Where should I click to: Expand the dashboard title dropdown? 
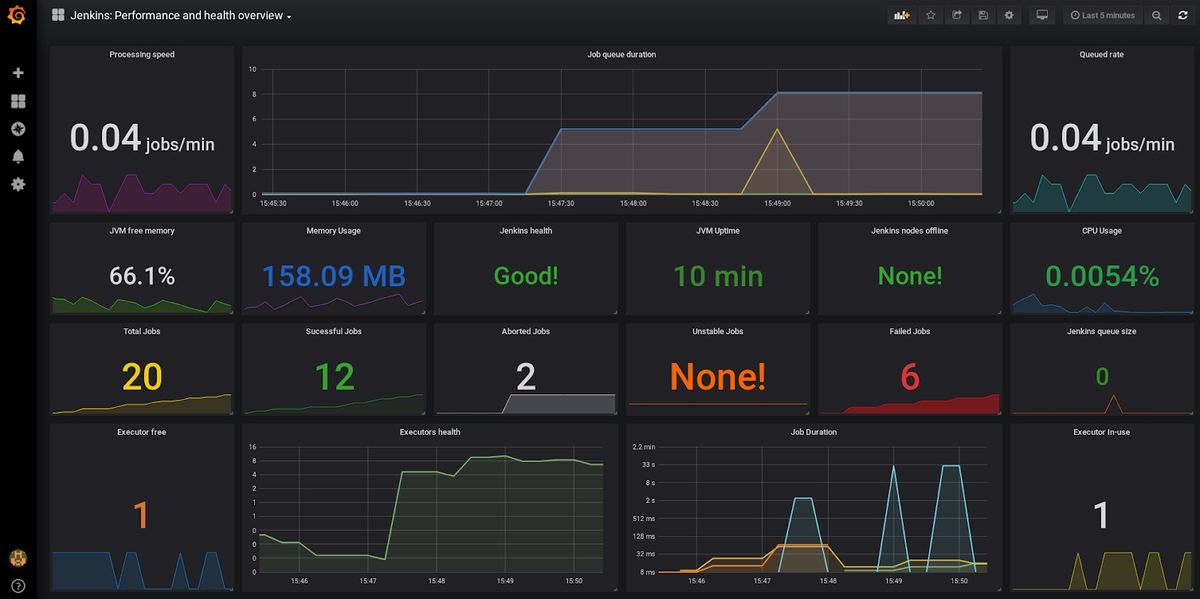click(x=287, y=15)
